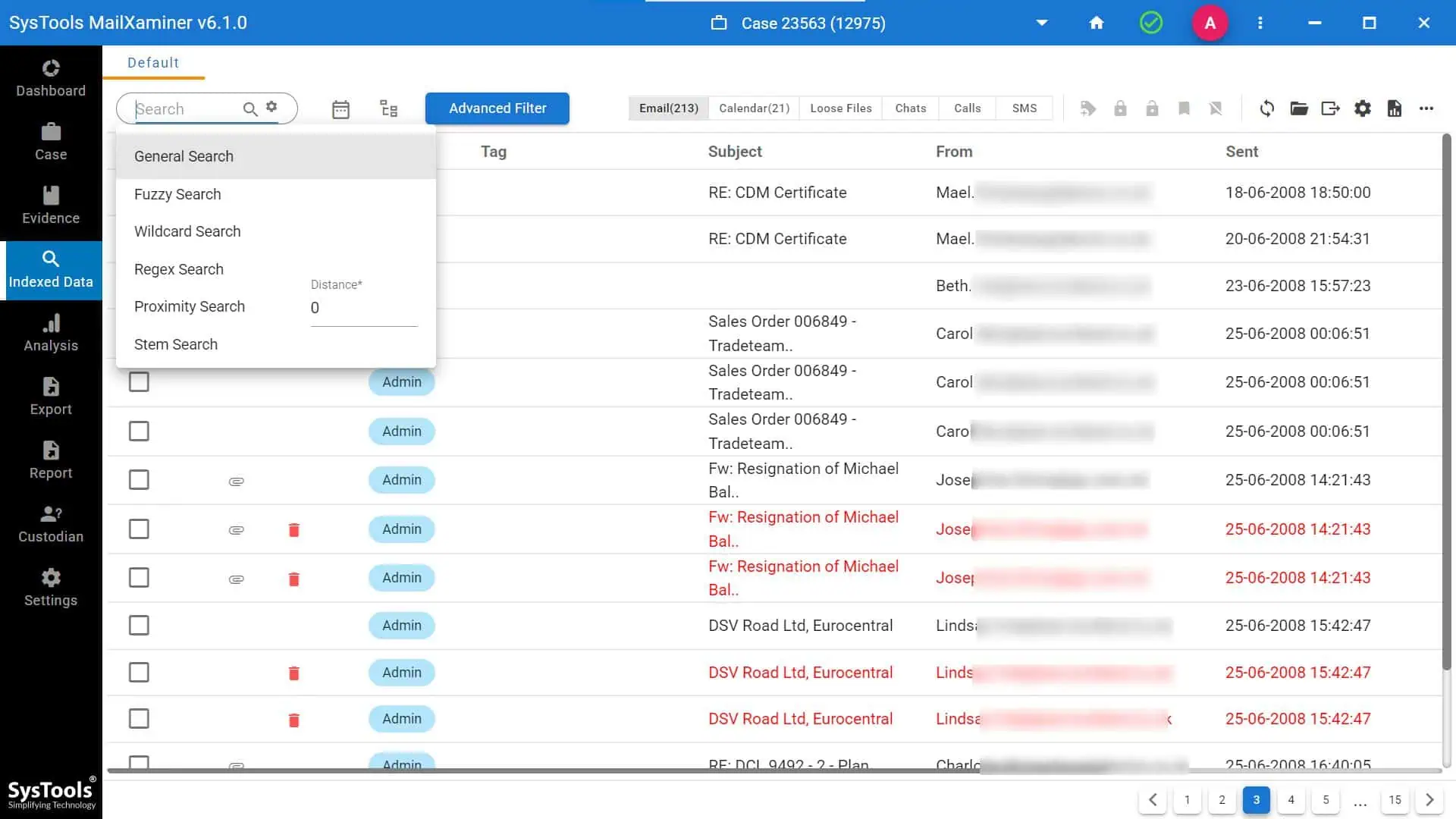Check the last red DSV Road Ltd row

point(139,719)
